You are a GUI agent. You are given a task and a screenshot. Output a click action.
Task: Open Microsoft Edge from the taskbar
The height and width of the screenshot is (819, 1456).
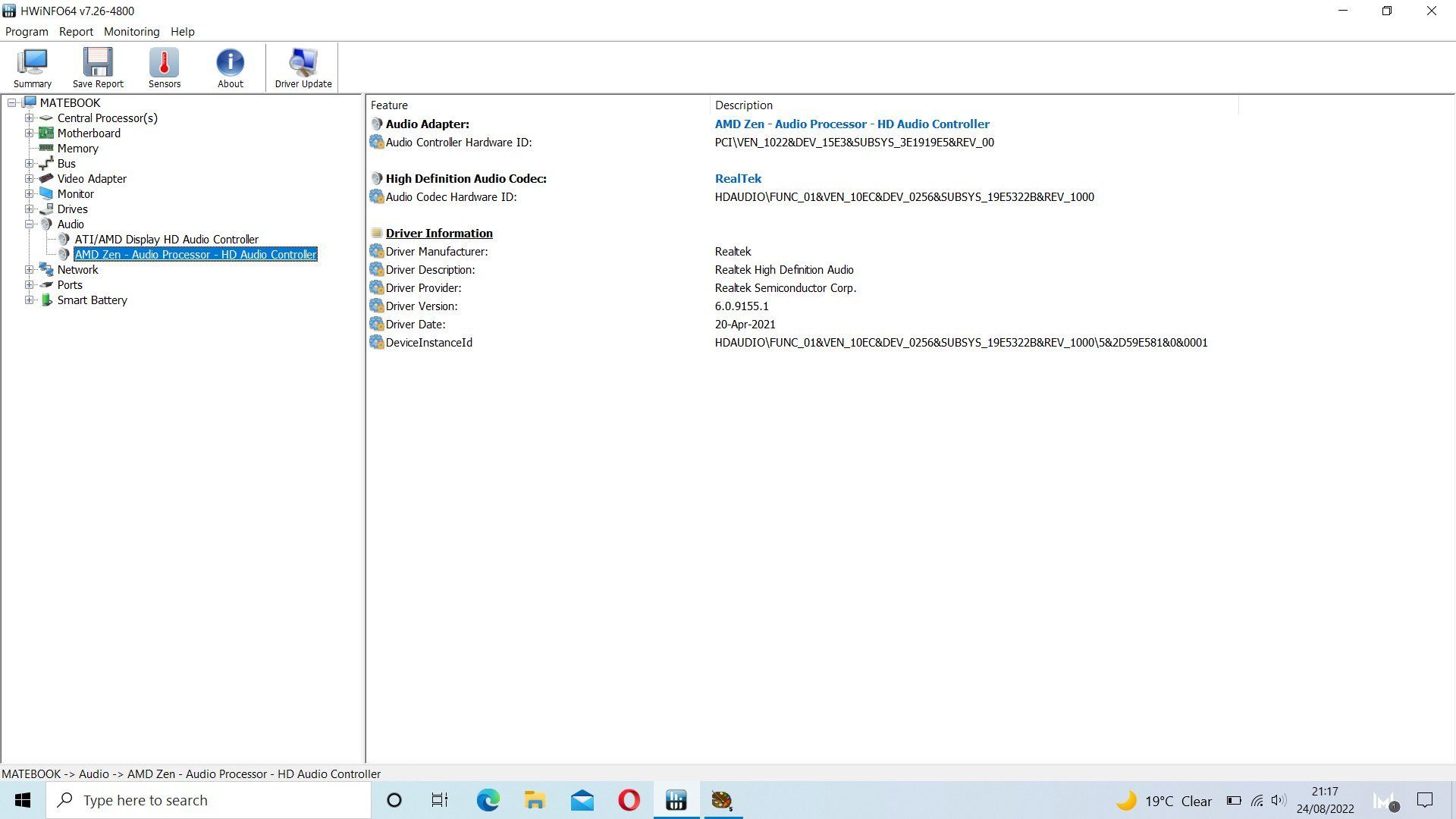tap(488, 800)
